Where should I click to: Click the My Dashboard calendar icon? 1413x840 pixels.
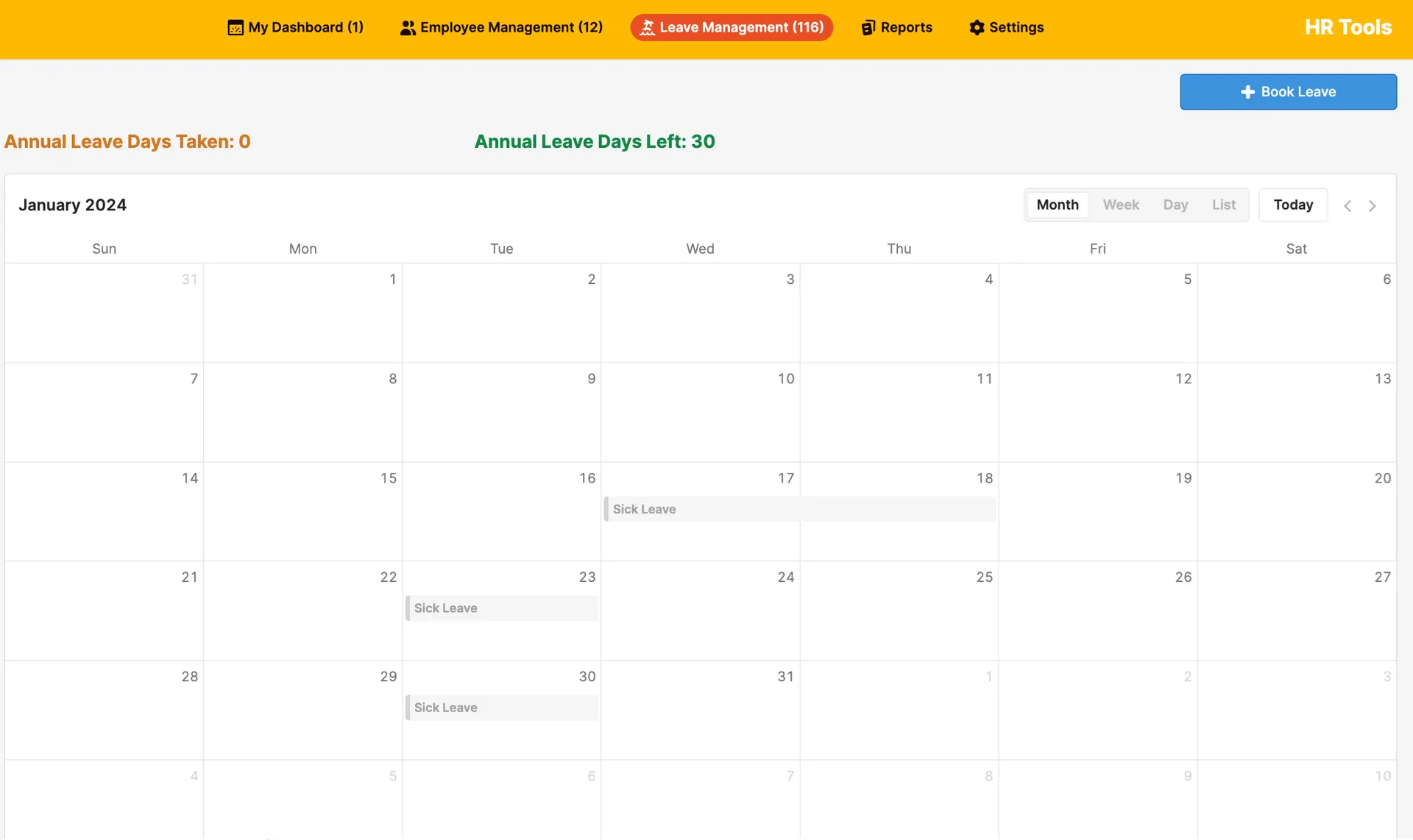pyautogui.click(x=235, y=28)
